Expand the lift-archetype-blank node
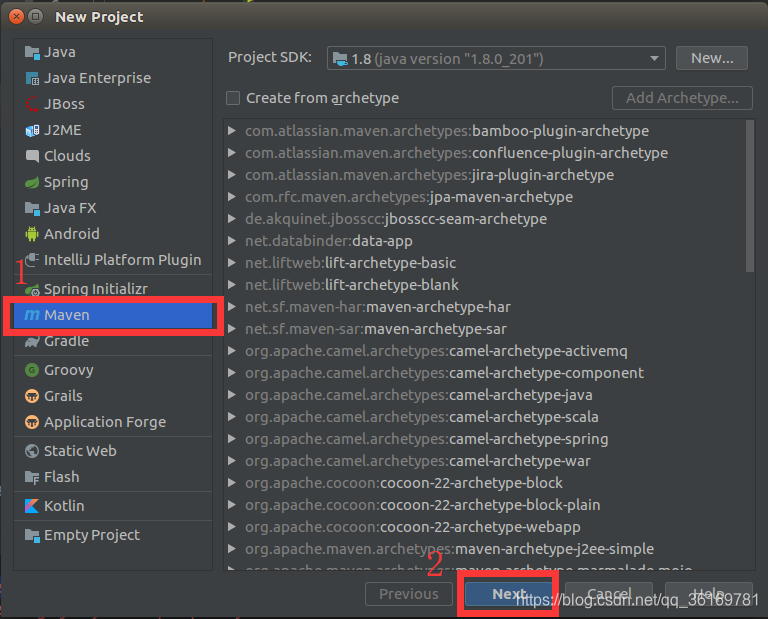Viewport: 768px width, 619px height. 232,285
